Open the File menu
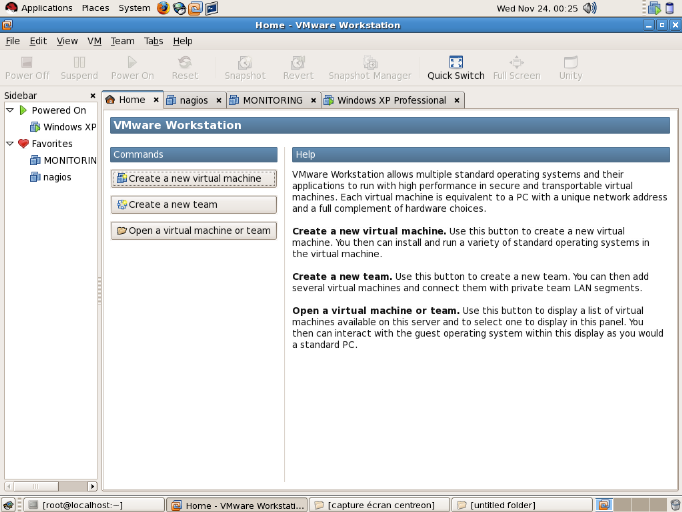The width and height of the screenshot is (682, 512). pos(13,41)
